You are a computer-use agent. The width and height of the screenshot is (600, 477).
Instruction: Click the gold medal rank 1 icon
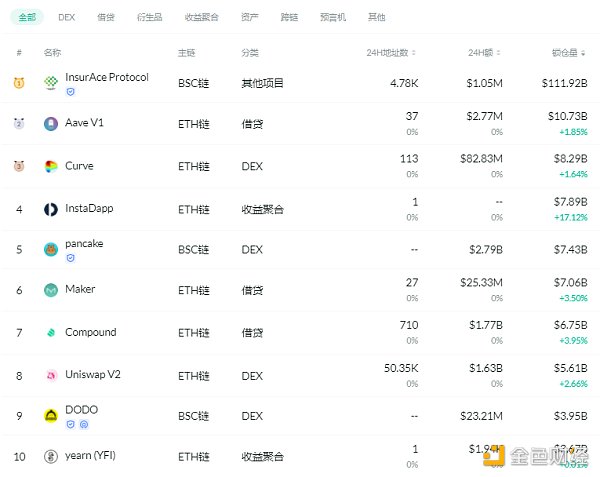18,83
